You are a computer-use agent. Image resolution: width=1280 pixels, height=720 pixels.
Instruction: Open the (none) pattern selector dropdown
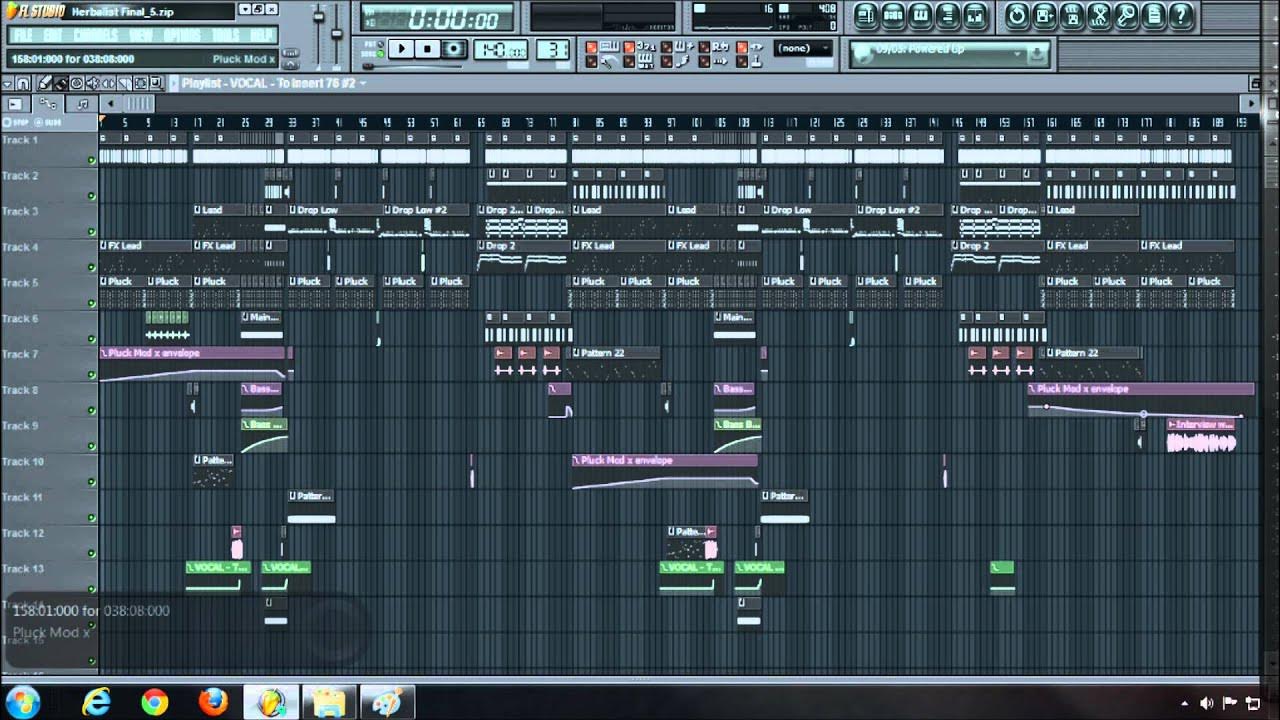point(804,48)
